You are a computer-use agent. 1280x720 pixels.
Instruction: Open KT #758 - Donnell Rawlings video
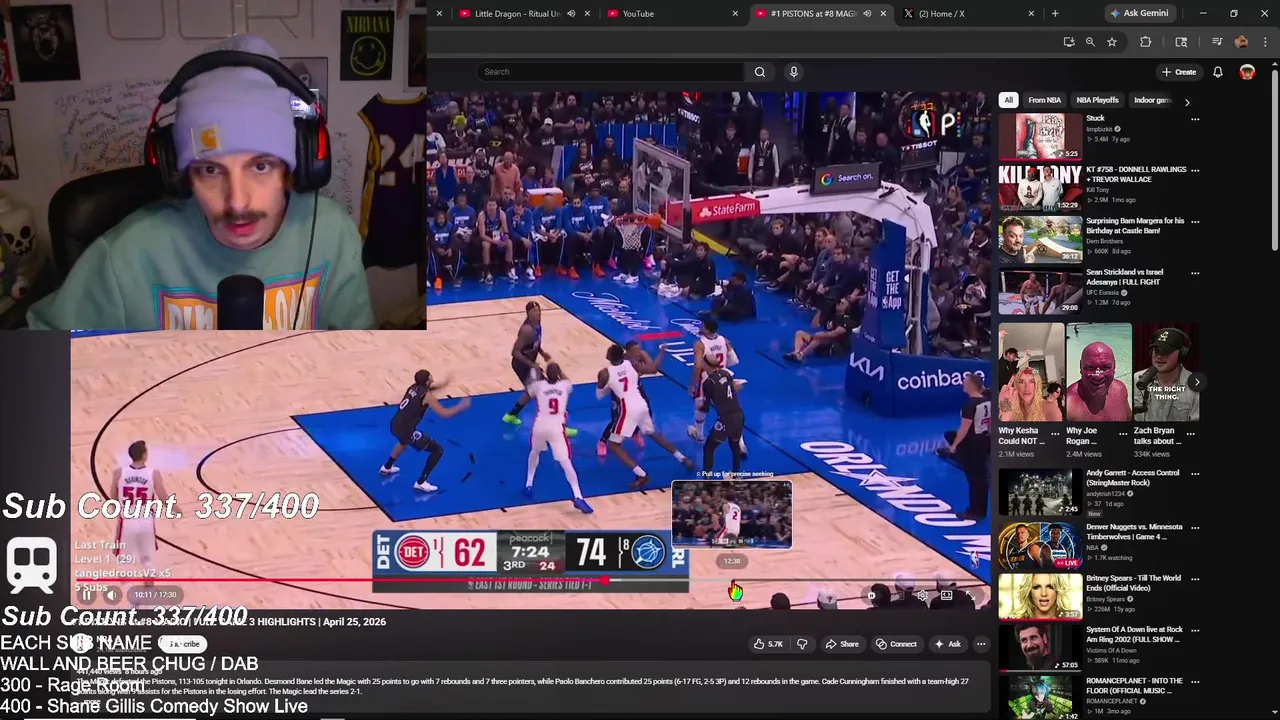click(x=1040, y=187)
